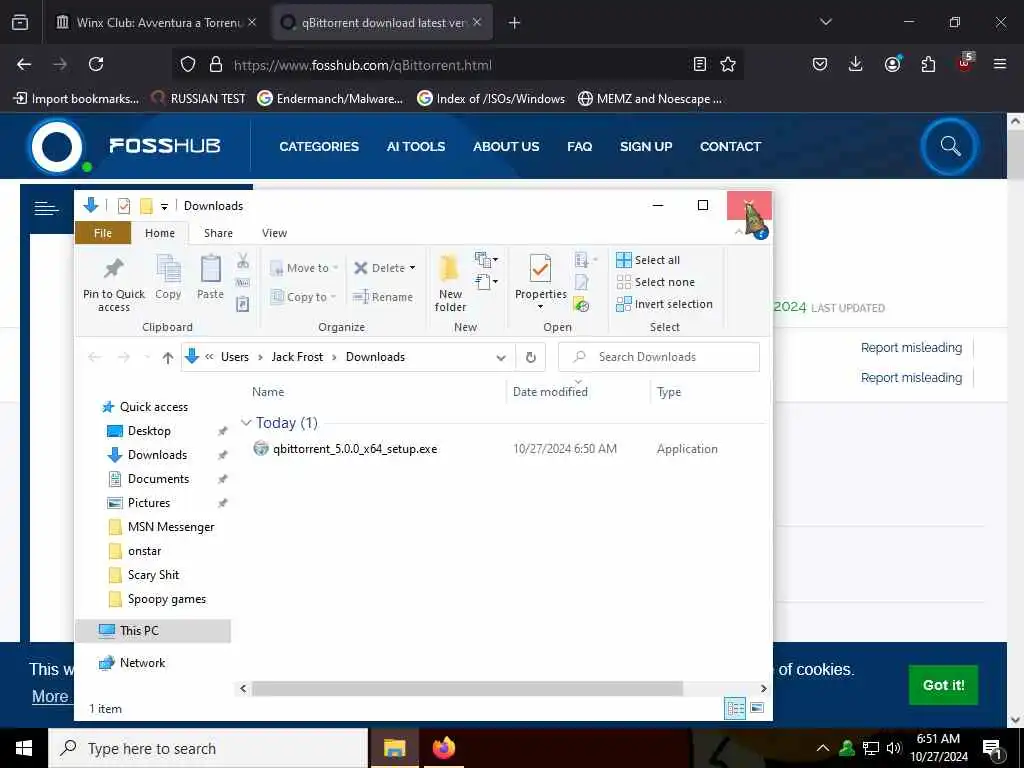Switch to the Winx Club browser tab
The width and height of the screenshot is (1024, 768).
pos(157,22)
